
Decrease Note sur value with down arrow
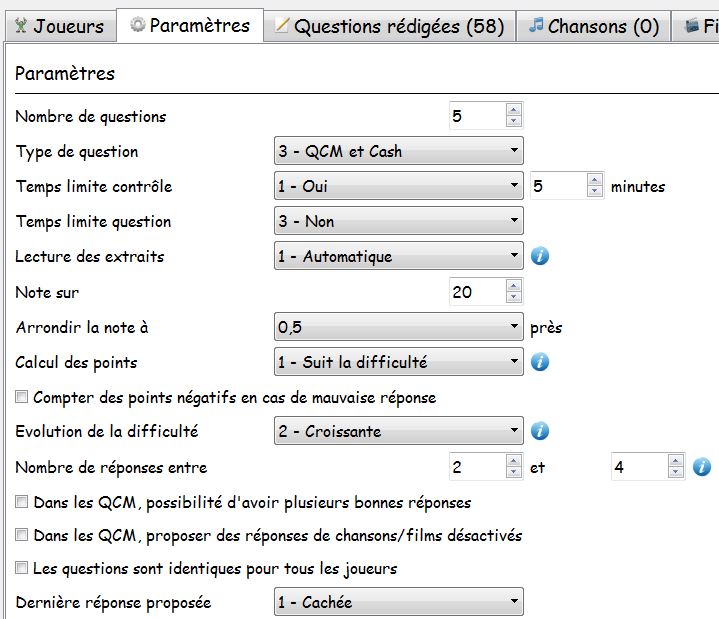[x=514, y=297]
